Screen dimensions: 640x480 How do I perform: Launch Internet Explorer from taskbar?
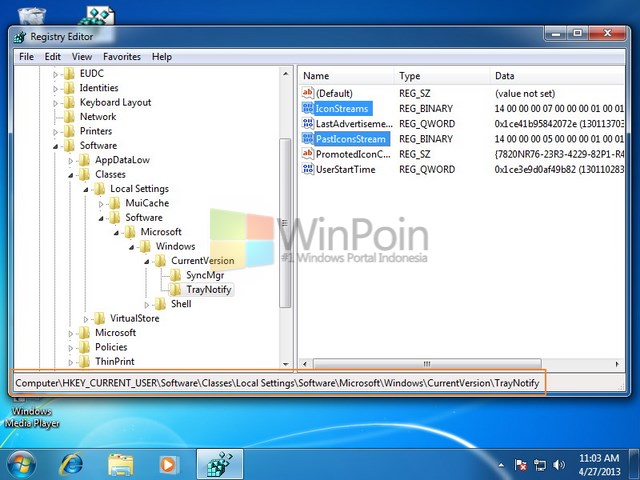(72, 464)
